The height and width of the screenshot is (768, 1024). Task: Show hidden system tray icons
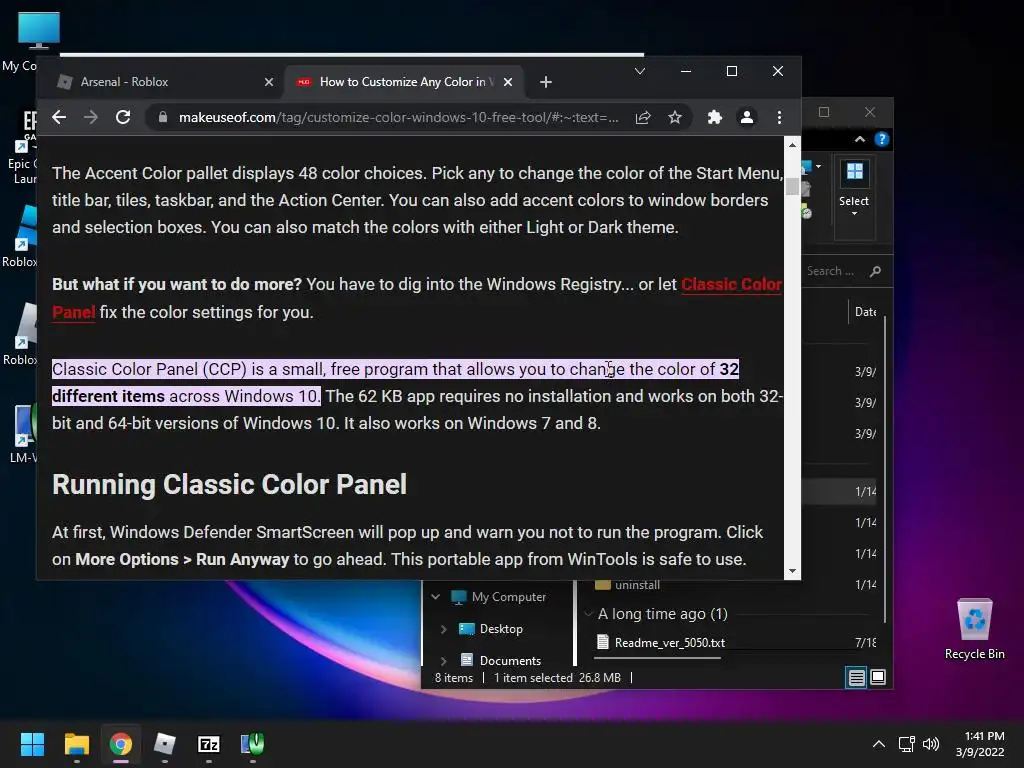click(x=879, y=744)
